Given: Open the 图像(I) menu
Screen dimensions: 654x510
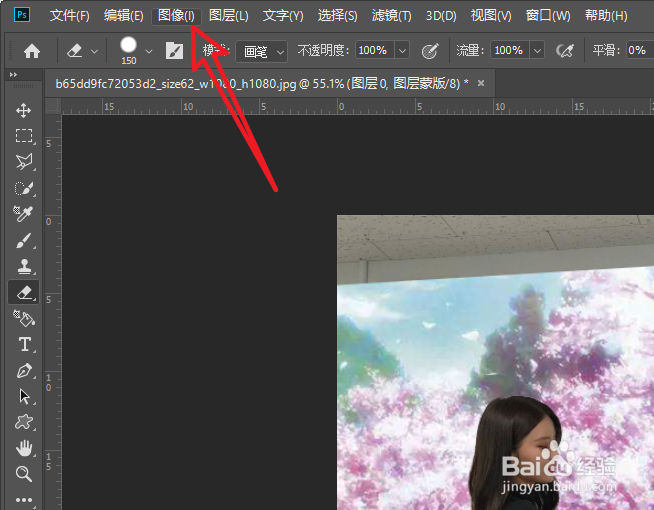Looking at the screenshot, I should pyautogui.click(x=176, y=16).
